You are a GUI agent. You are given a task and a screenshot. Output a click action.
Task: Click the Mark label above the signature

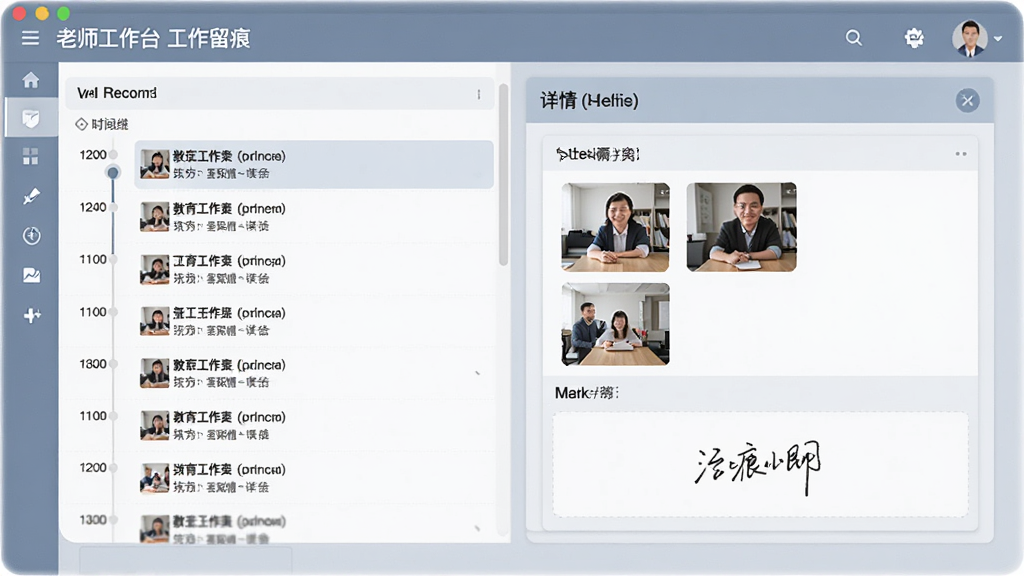pyautogui.click(x=586, y=393)
